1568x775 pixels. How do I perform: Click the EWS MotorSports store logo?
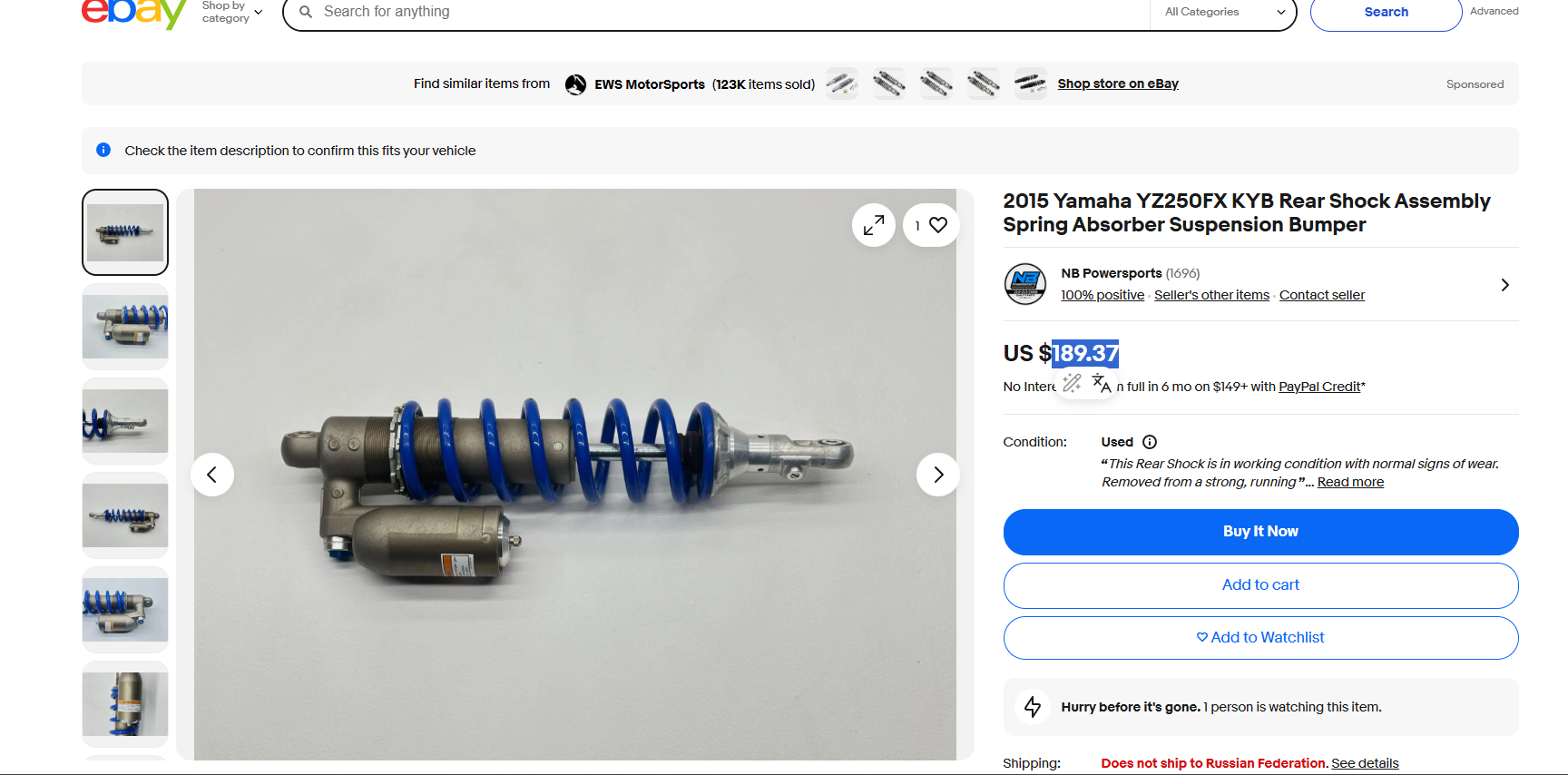click(575, 84)
